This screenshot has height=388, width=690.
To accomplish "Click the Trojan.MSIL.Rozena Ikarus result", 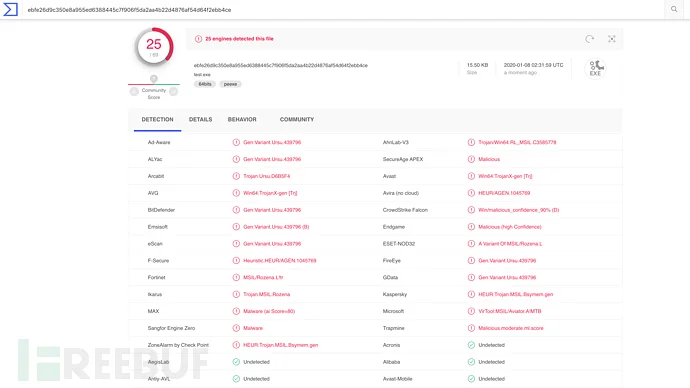I will click(x=267, y=294).
